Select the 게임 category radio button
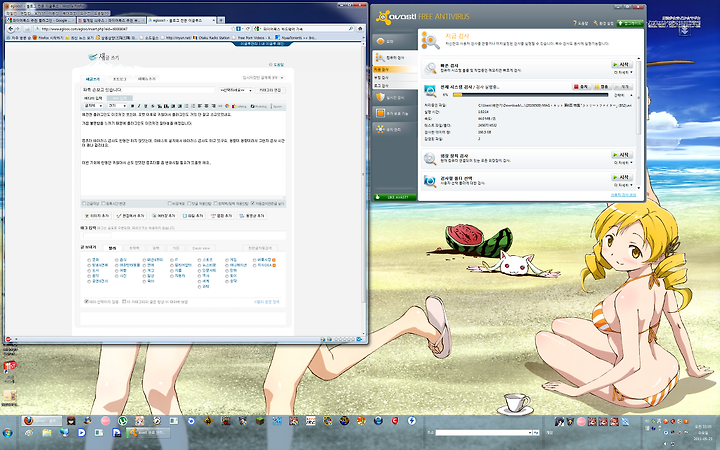The width and height of the screenshot is (720, 450). click(x=227, y=260)
